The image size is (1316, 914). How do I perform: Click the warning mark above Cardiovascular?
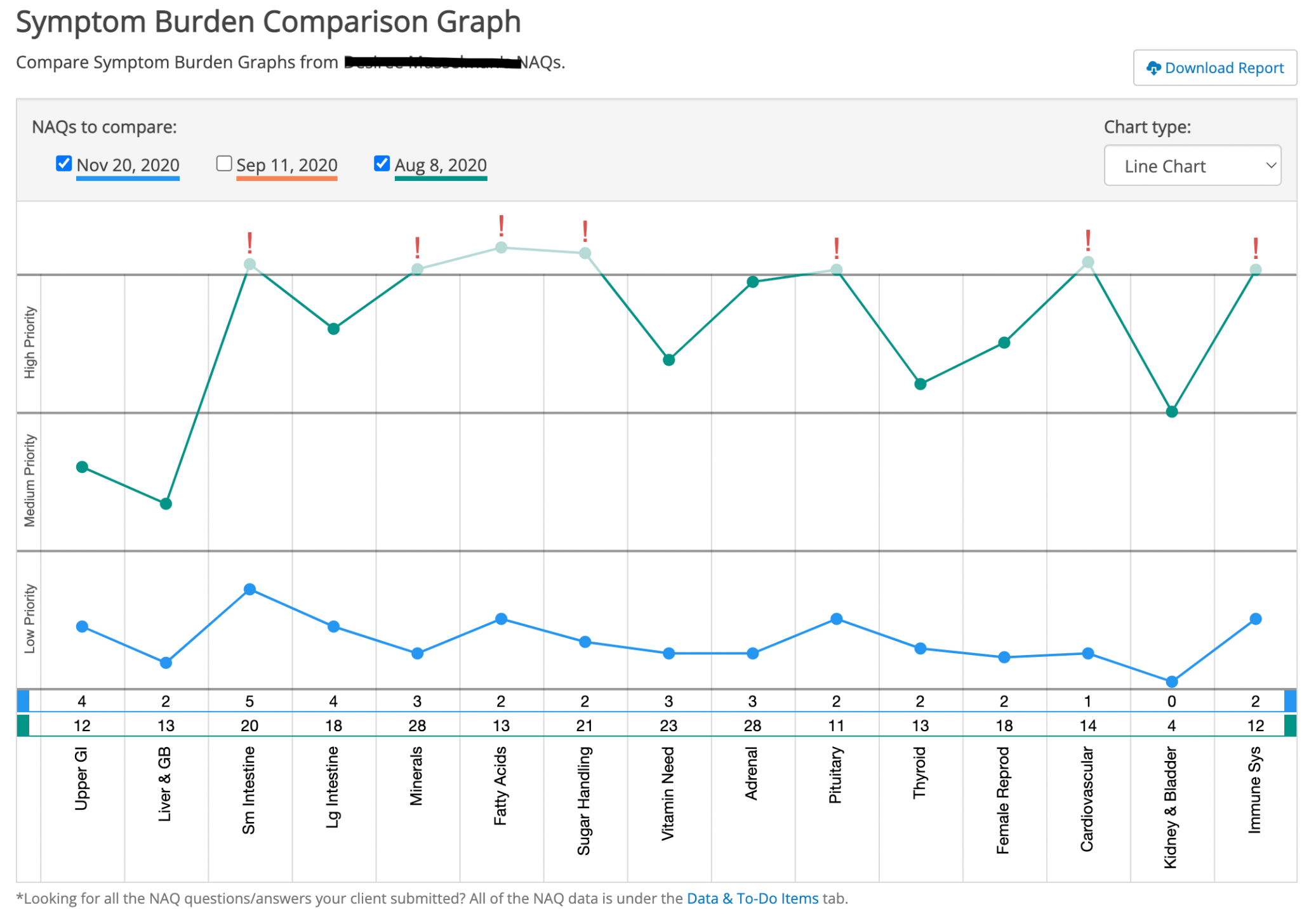(x=1087, y=241)
